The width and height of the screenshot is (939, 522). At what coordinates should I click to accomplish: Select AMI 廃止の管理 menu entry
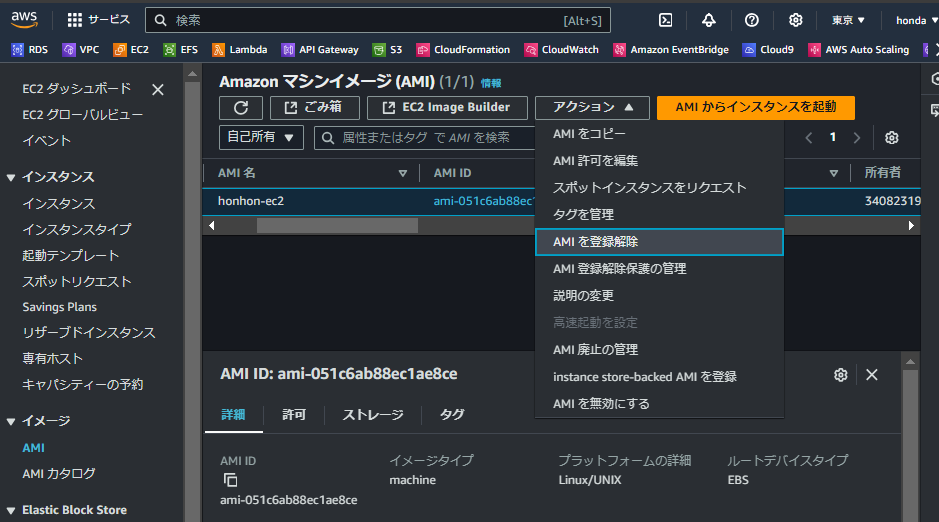pos(659,350)
